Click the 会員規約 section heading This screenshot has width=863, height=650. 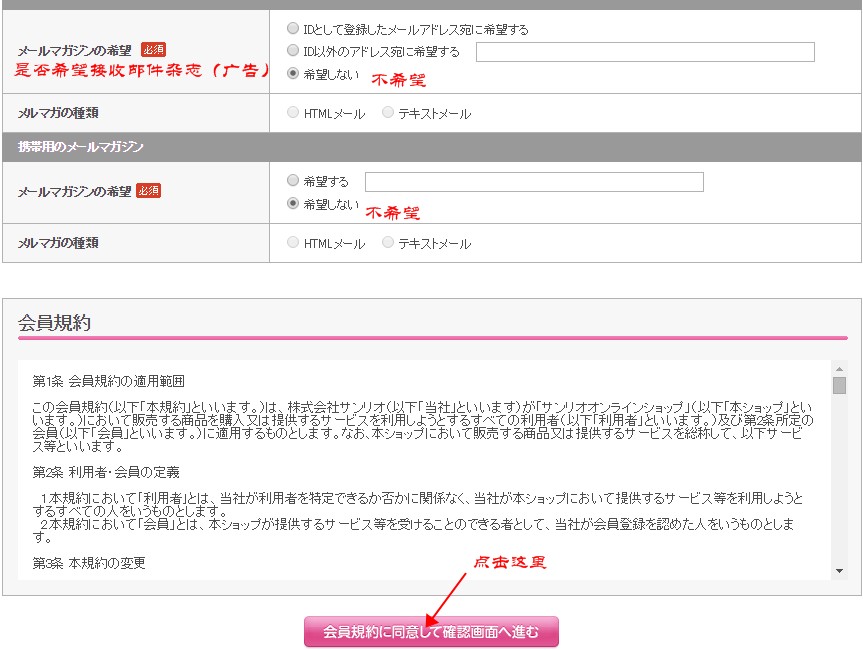[55, 322]
